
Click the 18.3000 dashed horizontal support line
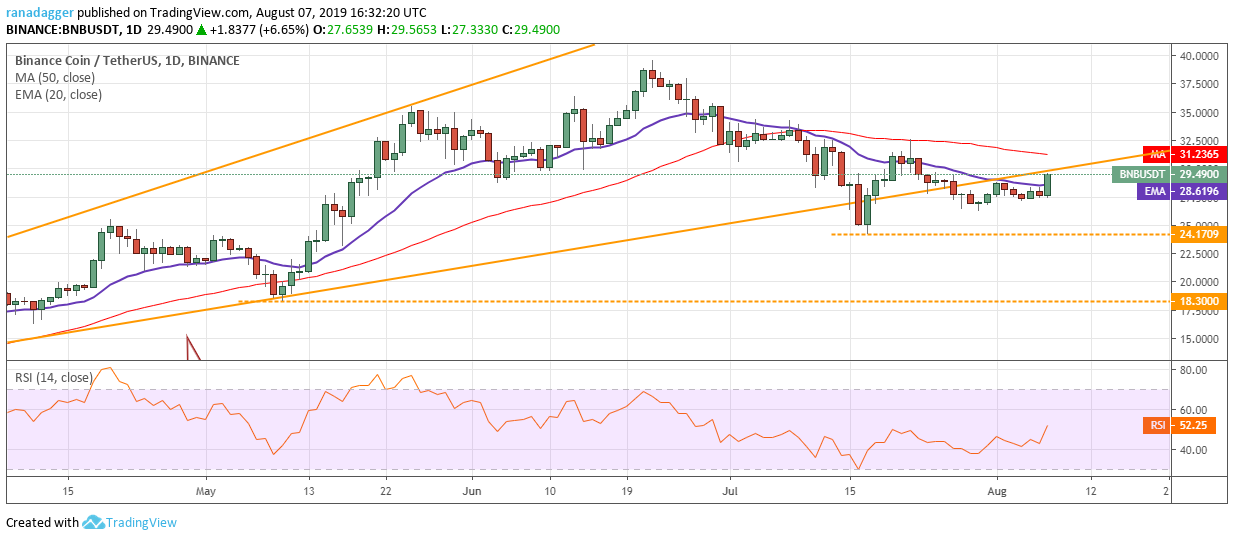(x=702, y=301)
